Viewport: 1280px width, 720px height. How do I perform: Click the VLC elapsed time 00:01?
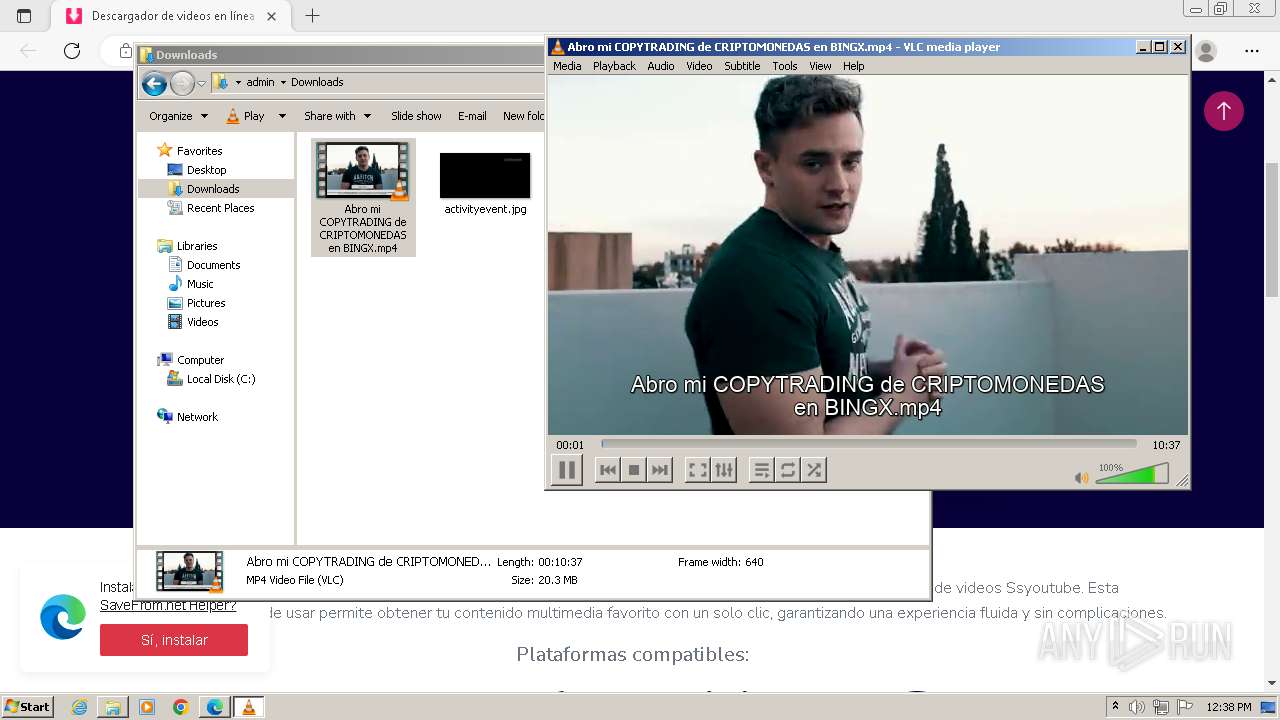570,445
